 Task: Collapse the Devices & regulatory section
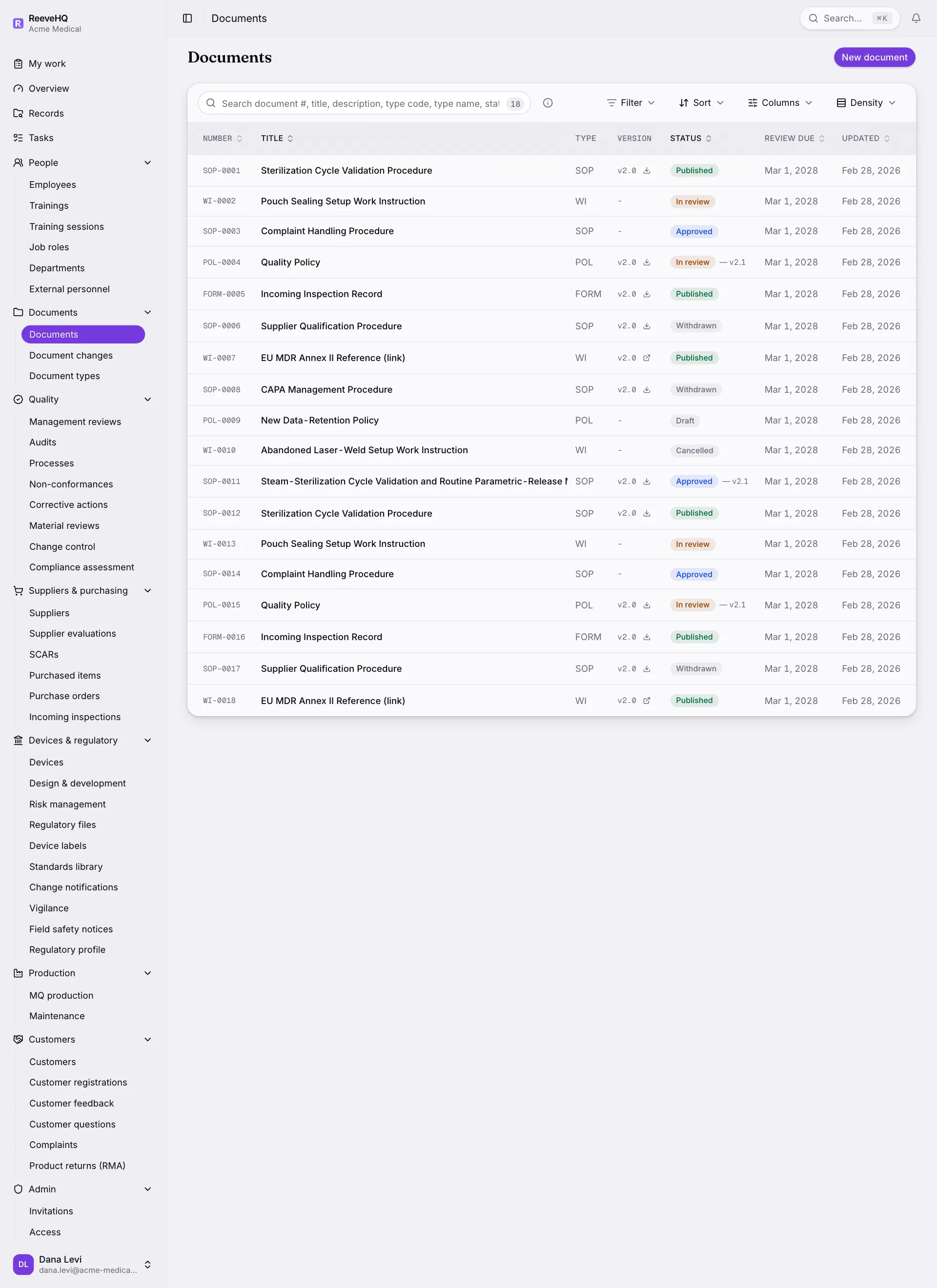point(148,741)
